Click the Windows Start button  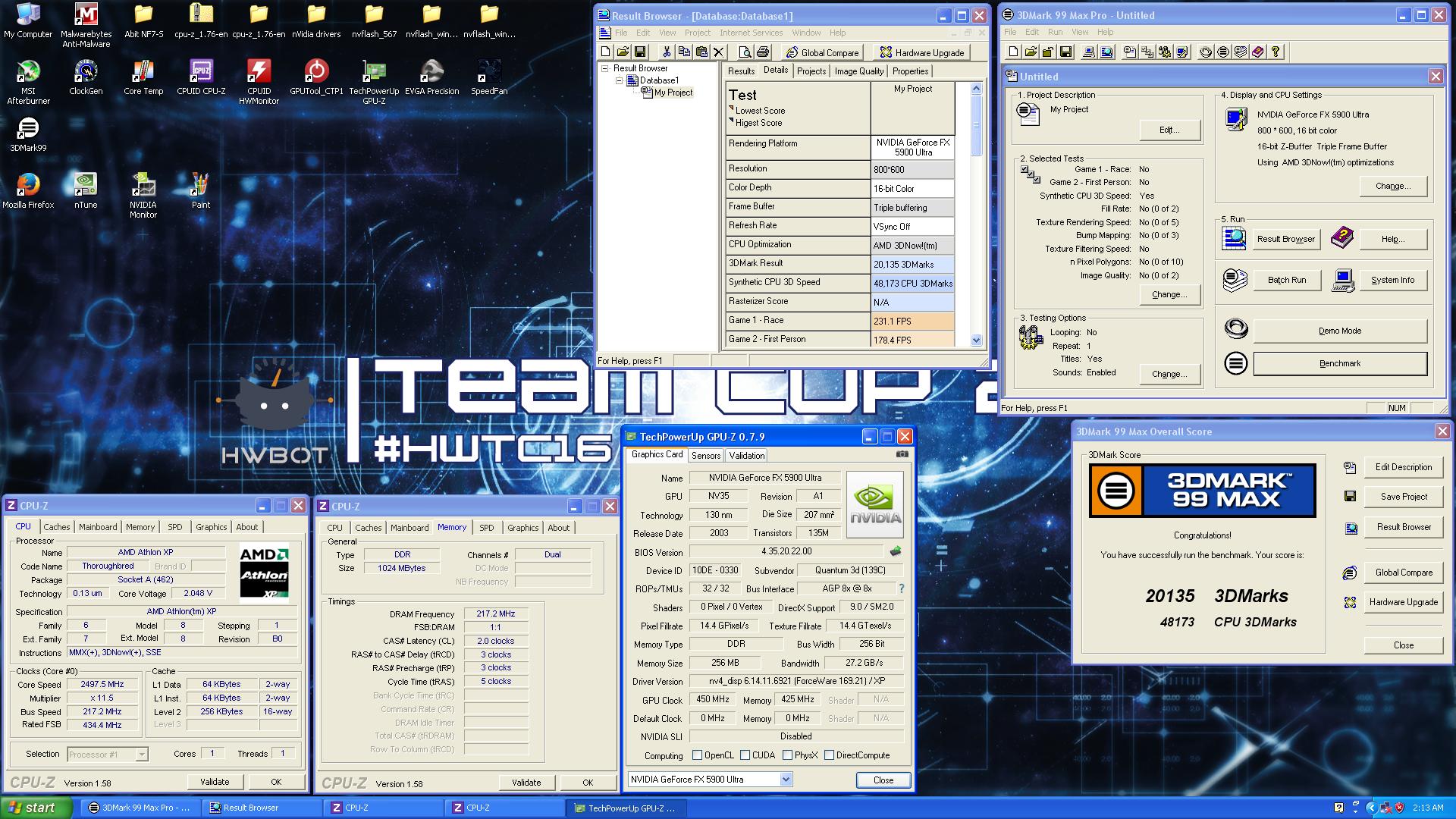pos(36,808)
